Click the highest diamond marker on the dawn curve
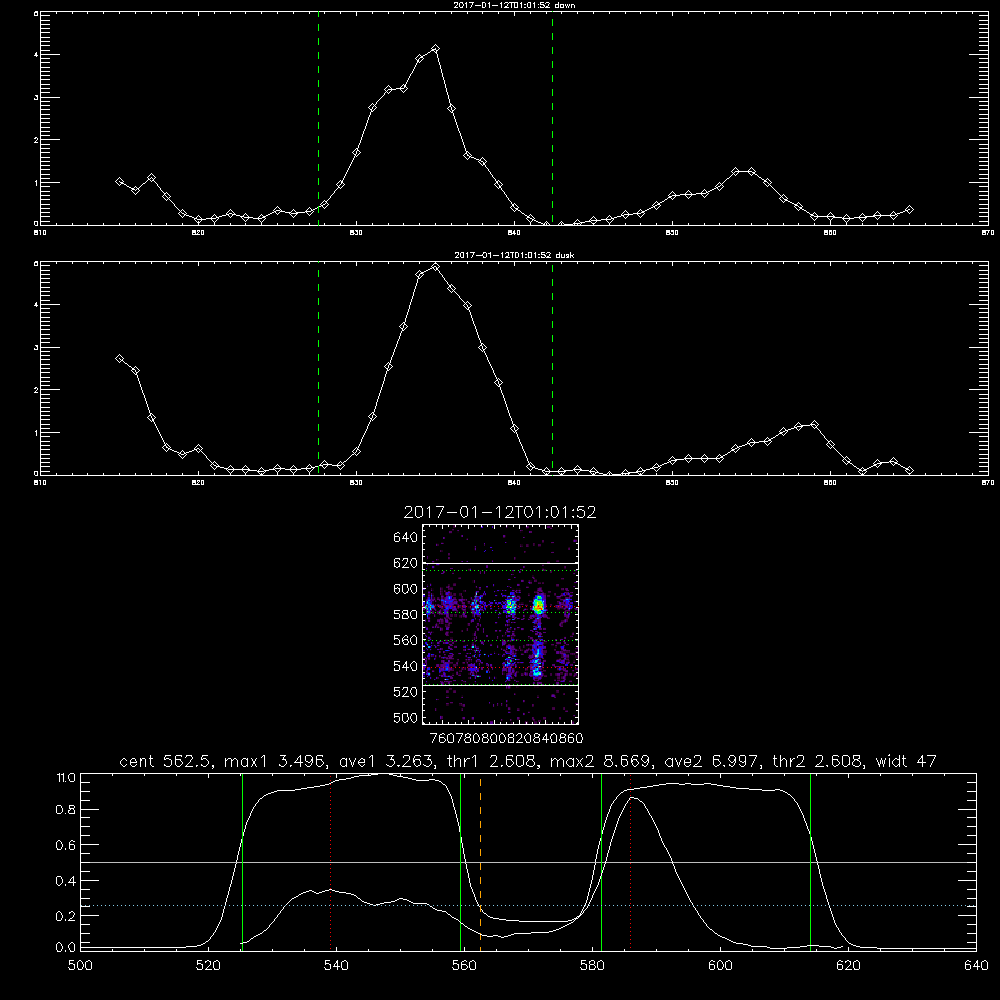Viewport: 1000px width, 1000px height. coord(436,48)
